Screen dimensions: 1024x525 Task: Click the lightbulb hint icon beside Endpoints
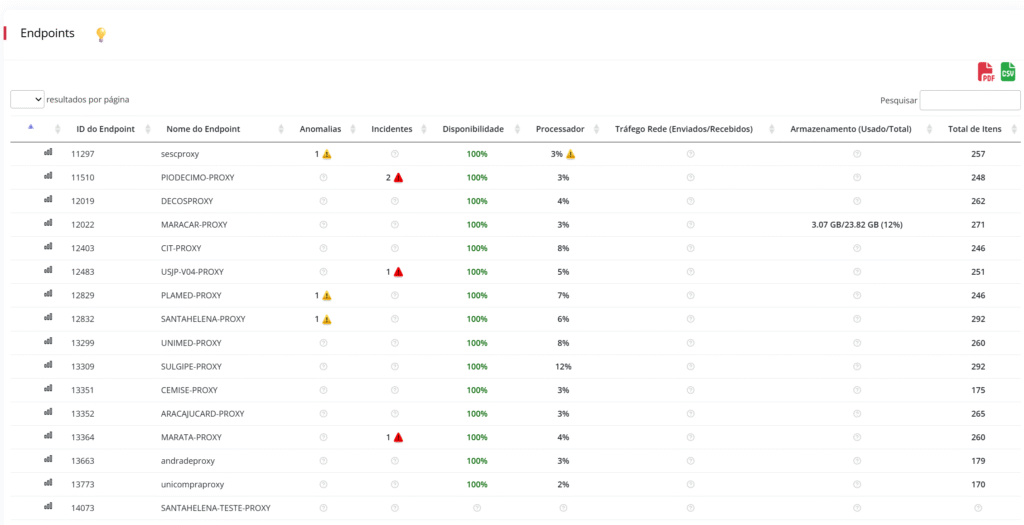(100, 35)
